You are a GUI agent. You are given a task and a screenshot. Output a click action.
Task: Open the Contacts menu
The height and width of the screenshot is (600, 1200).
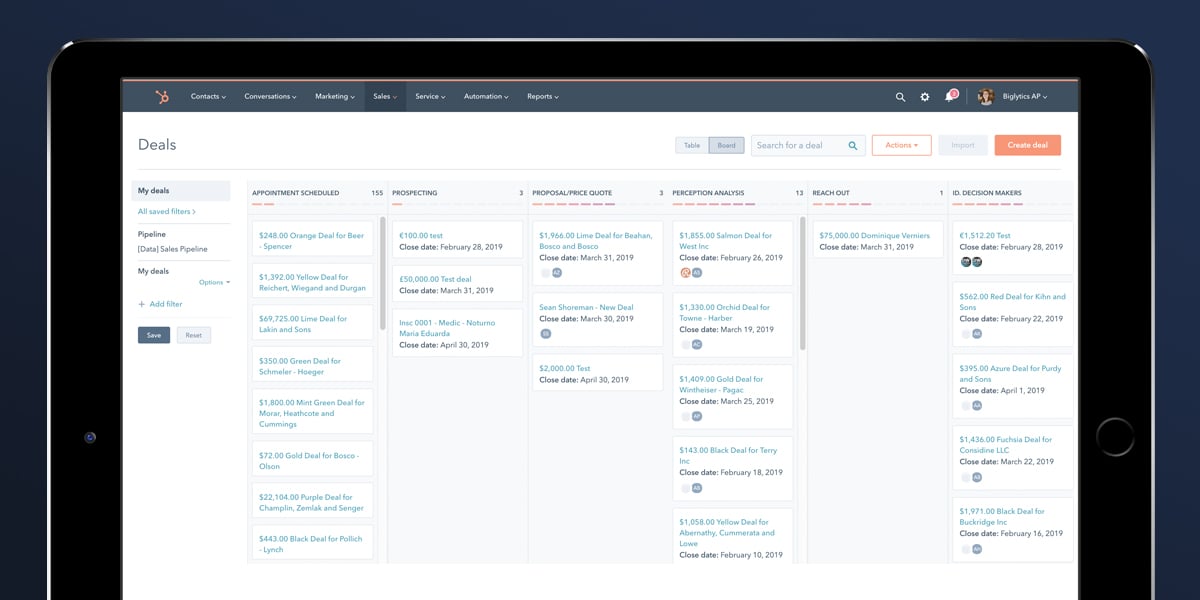tap(208, 97)
